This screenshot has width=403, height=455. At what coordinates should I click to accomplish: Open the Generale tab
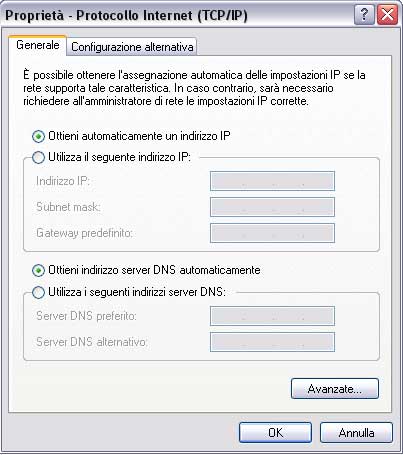point(38,45)
